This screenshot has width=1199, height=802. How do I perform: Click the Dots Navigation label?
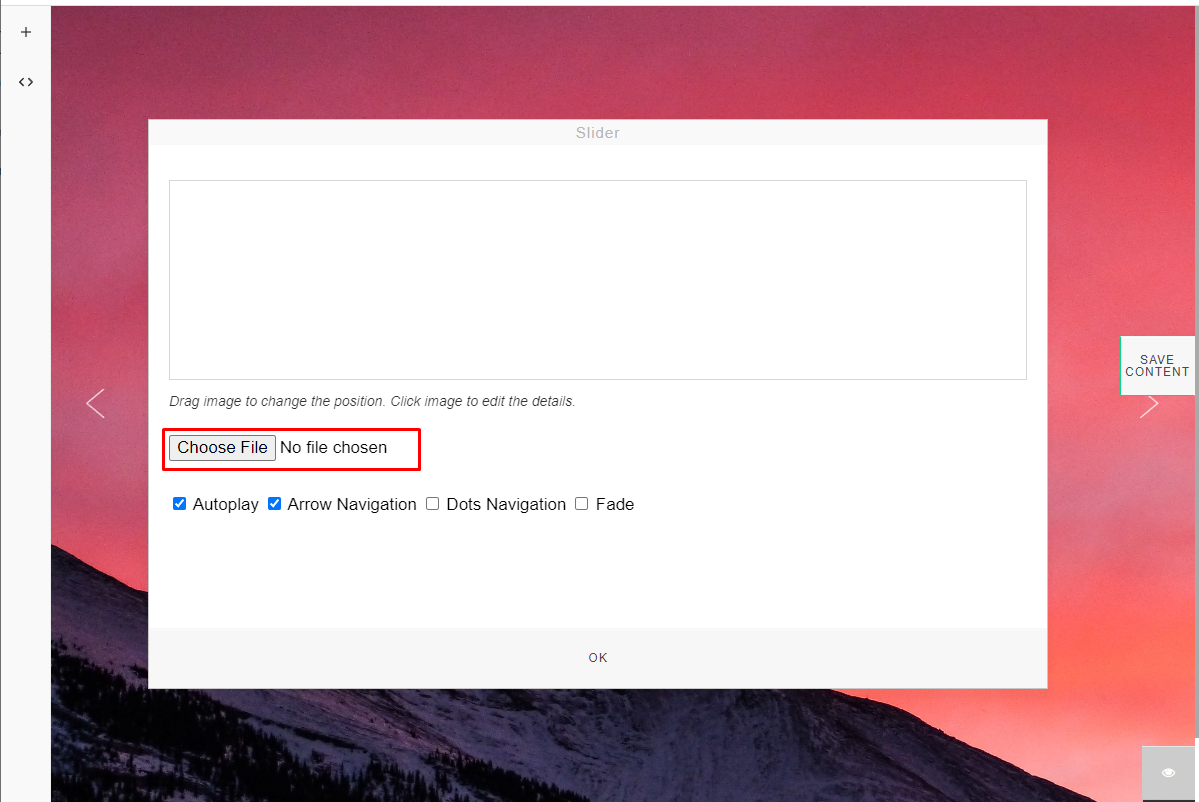click(x=506, y=505)
